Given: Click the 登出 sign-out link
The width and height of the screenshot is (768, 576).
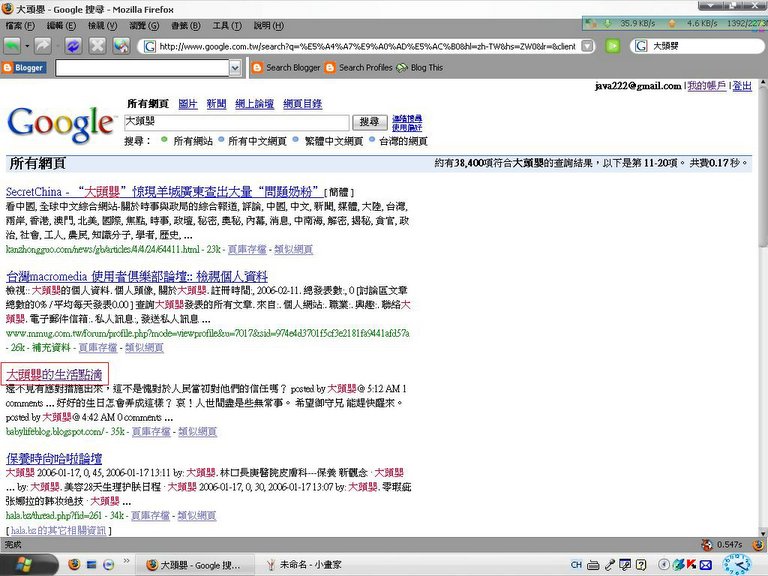Looking at the screenshot, I should [x=742, y=86].
